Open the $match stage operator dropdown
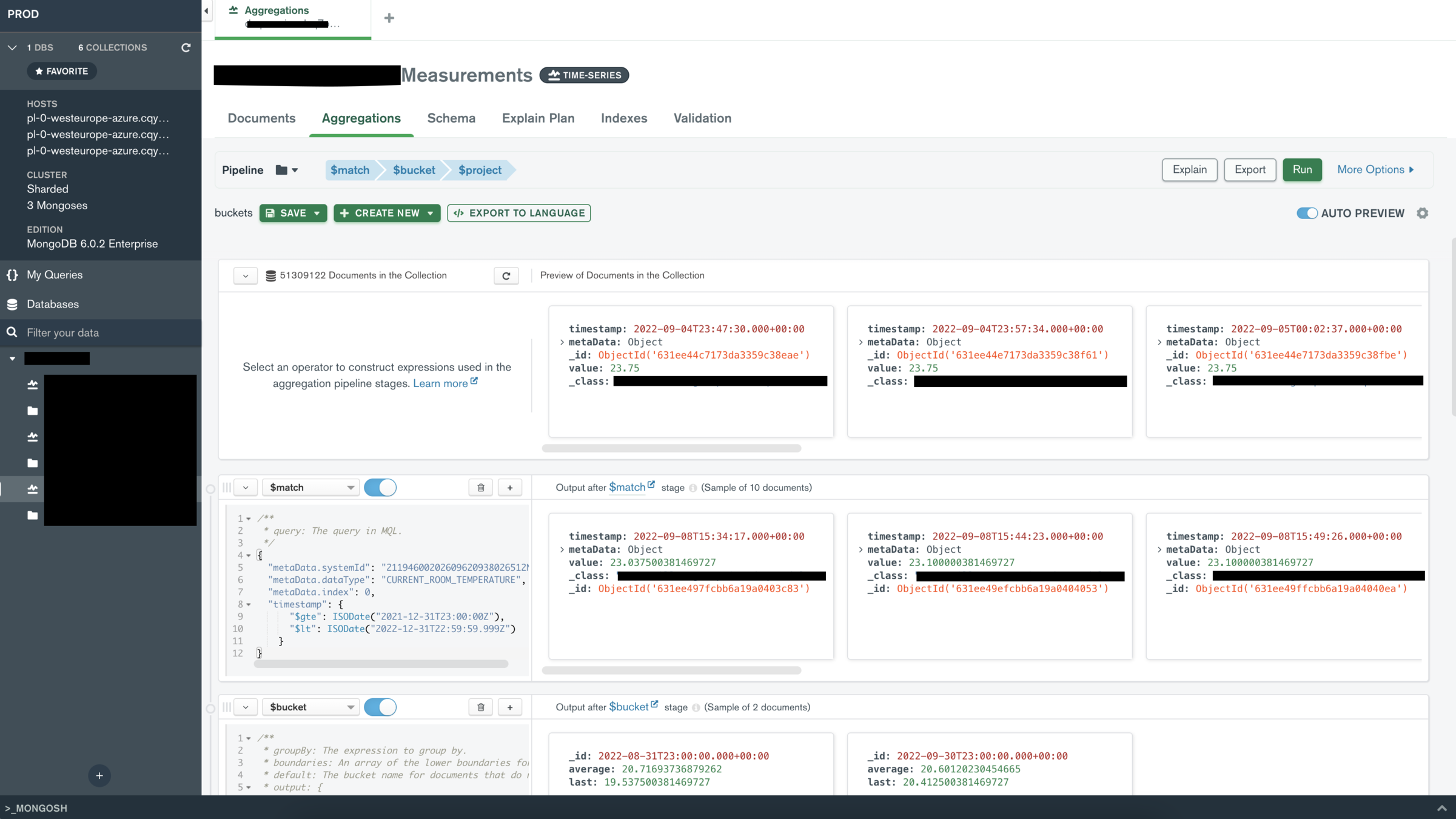Image resolution: width=1456 pixels, height=819 pixels. (x=311, y=487)
